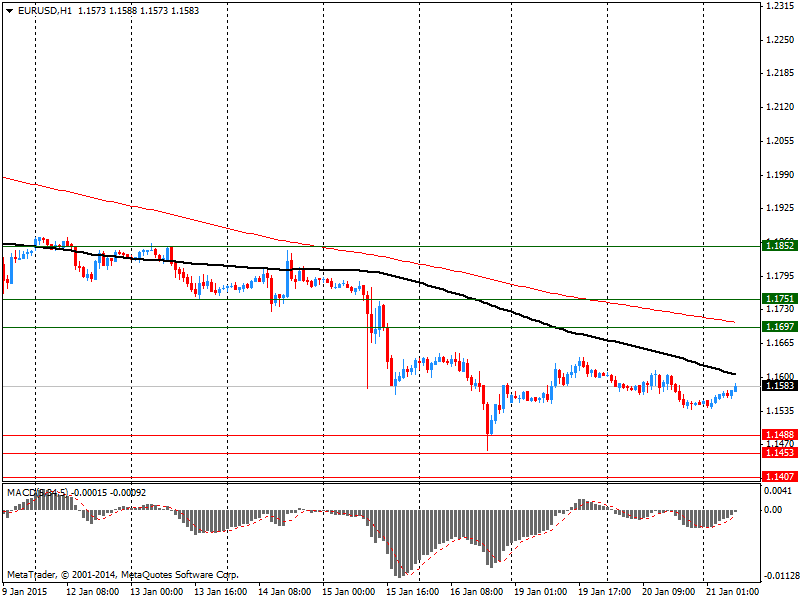This screenshot has width=800, height=600.
Task: Select the 1.1925 price axis value
Action: [x=780, y=209]
